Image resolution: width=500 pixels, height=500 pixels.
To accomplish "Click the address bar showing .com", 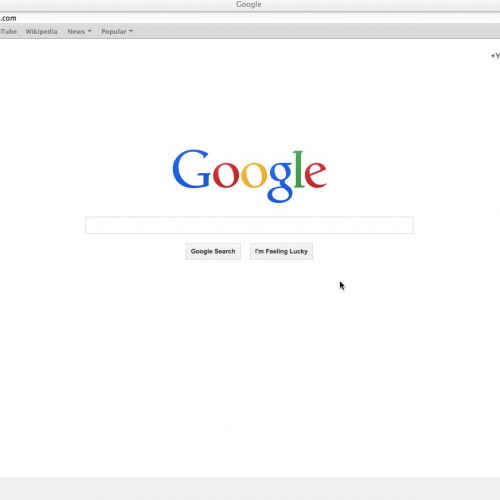I will coord(250,18).
